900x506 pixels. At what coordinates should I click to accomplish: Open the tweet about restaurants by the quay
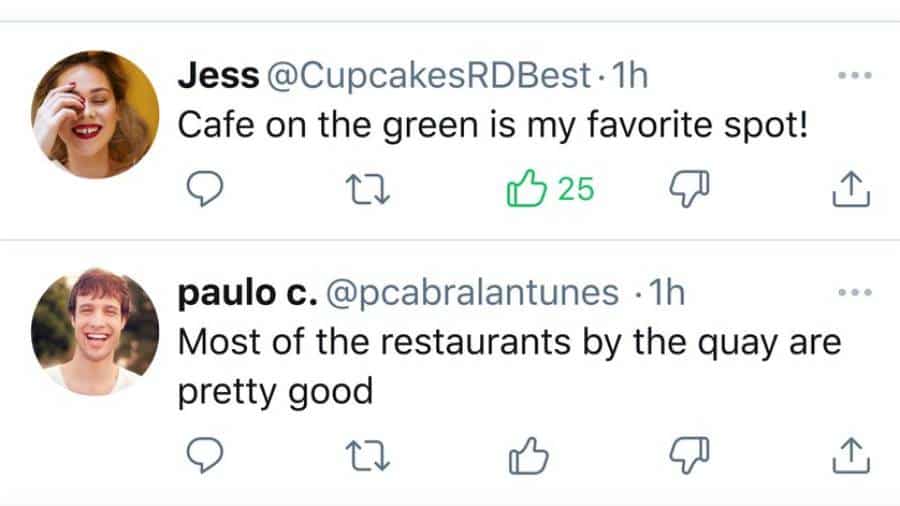coord(508,342)
